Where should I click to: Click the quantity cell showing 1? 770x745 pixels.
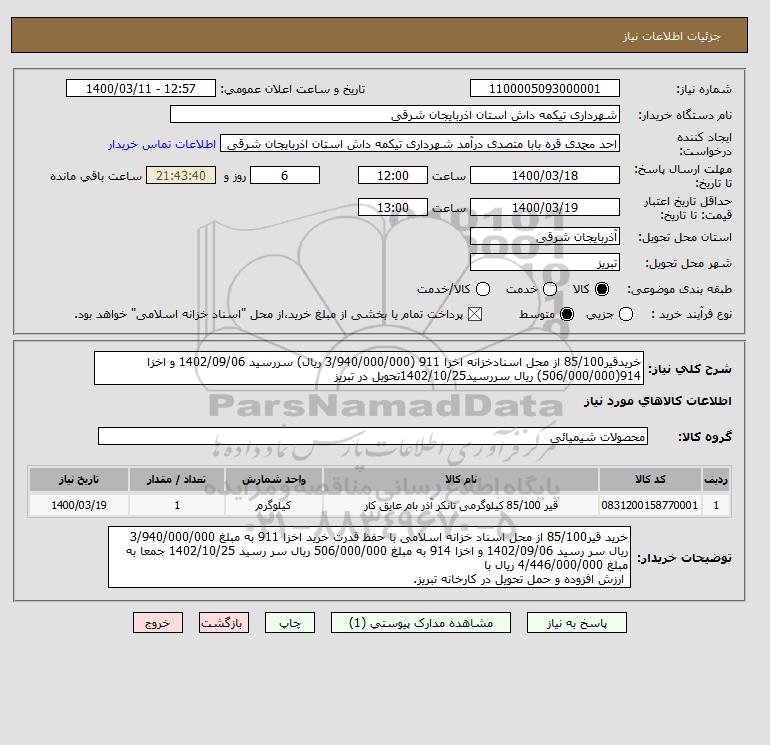tap(177, 505)
